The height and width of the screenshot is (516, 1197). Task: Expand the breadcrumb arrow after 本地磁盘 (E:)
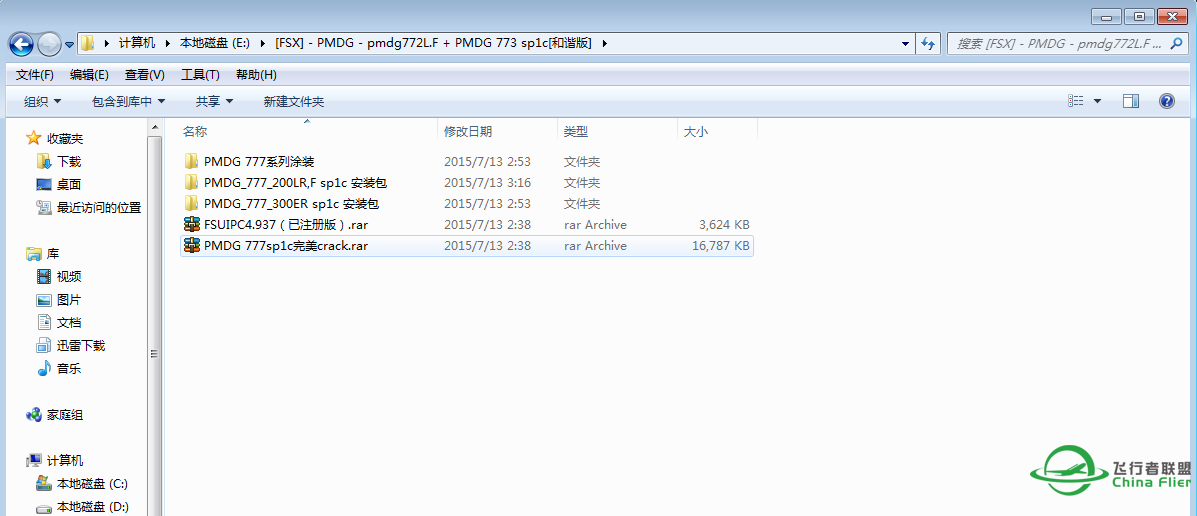click(x=263, y=44)
